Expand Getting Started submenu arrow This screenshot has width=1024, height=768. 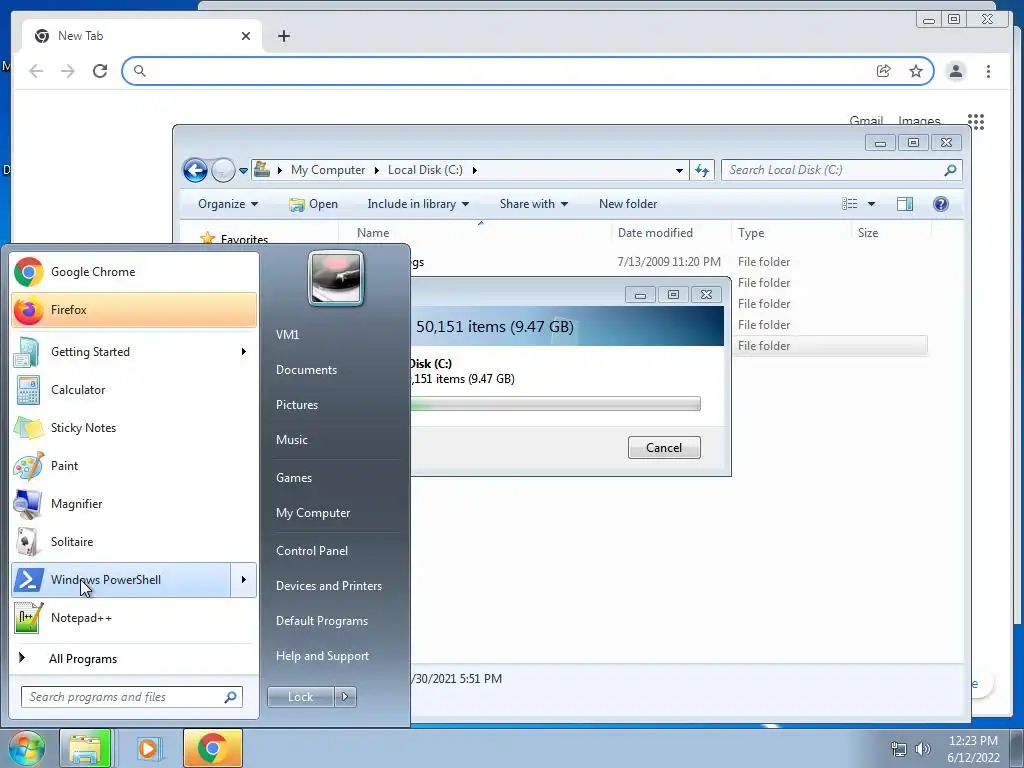[x=244, y=352]
